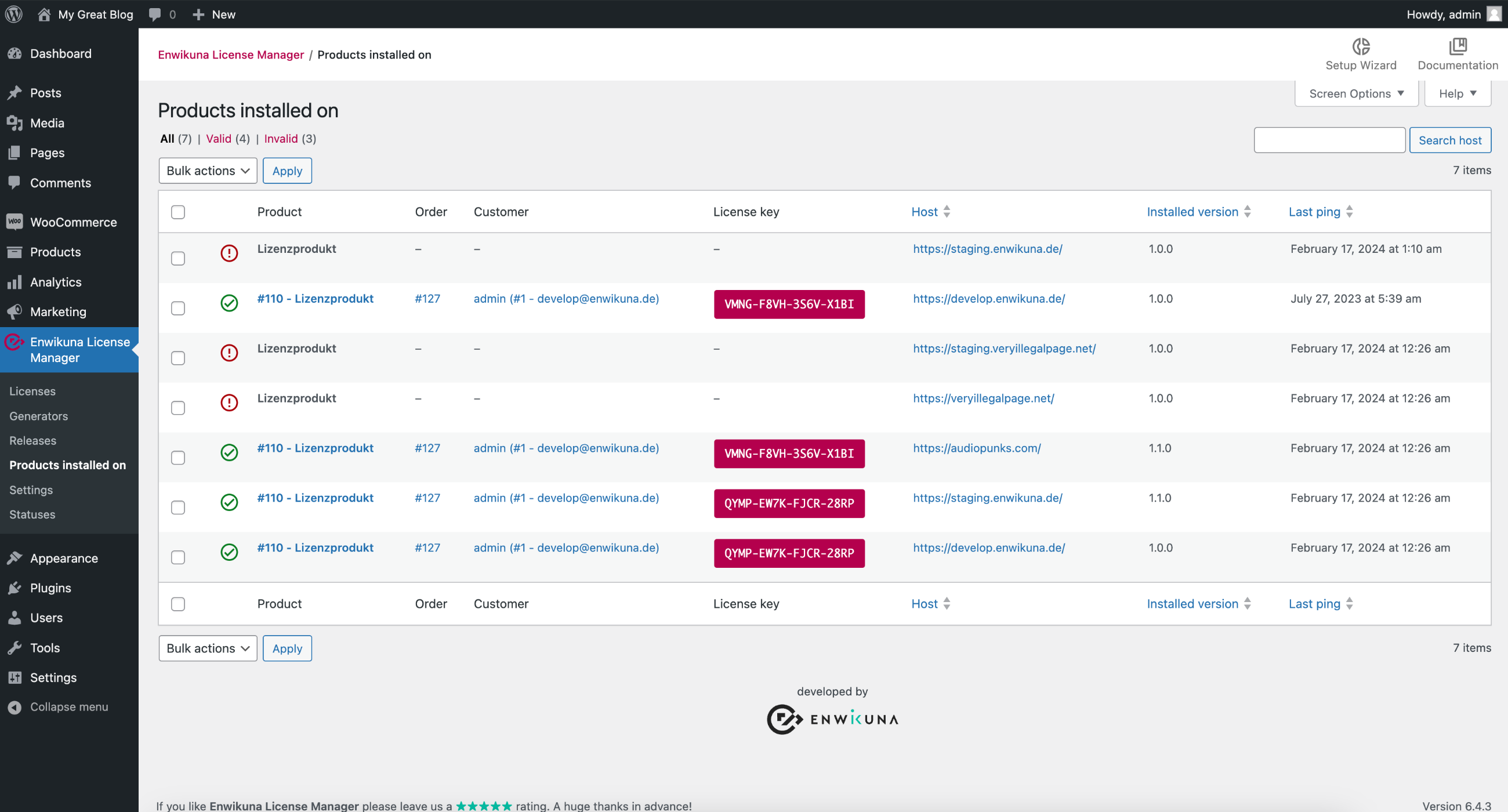Click the top Apply button
The image size is (1508, 812).
coord(287,171)
